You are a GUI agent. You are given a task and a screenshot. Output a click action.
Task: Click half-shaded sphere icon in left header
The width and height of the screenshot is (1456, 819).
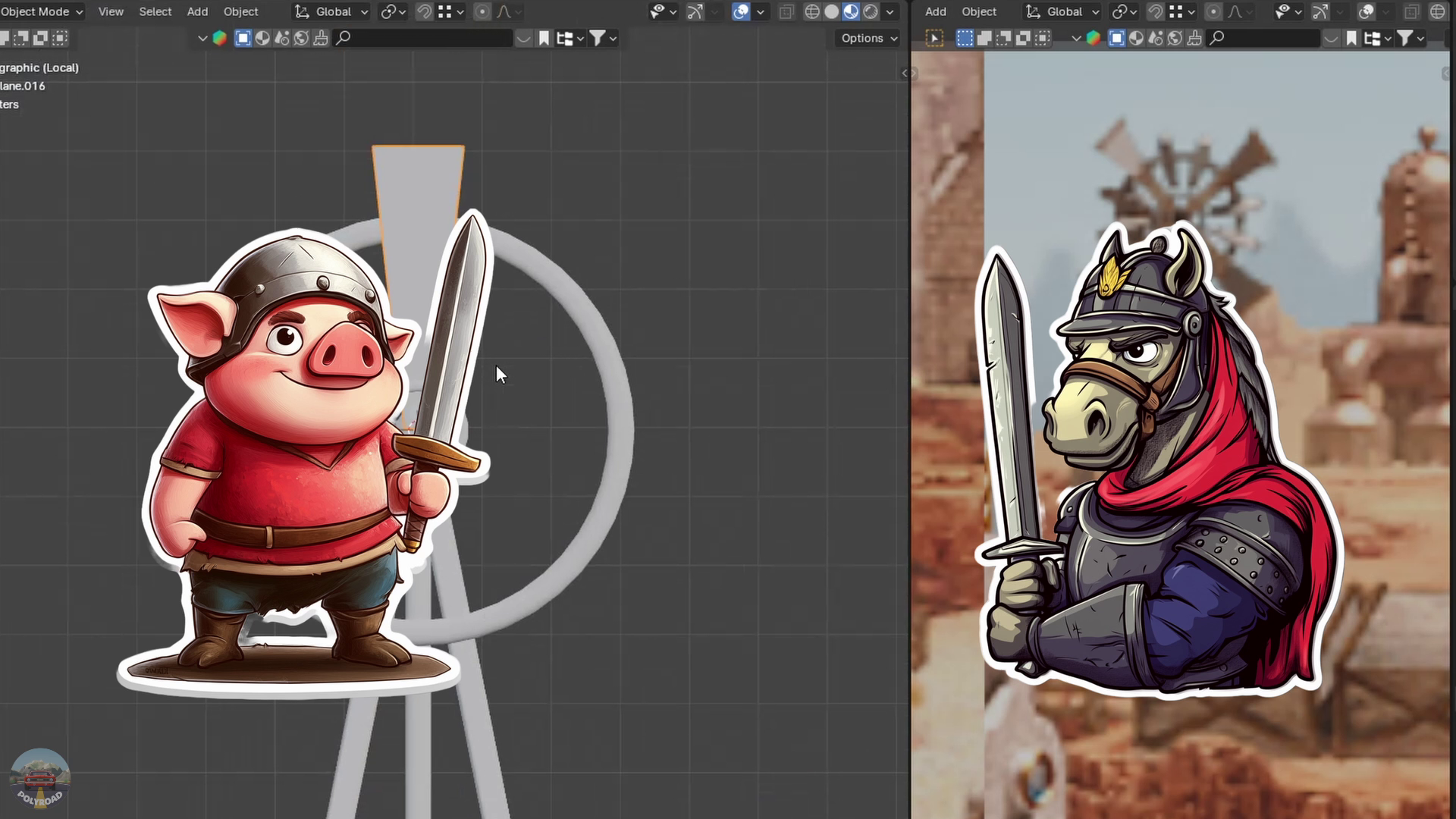pyautogui.click(x=262, y=38)
